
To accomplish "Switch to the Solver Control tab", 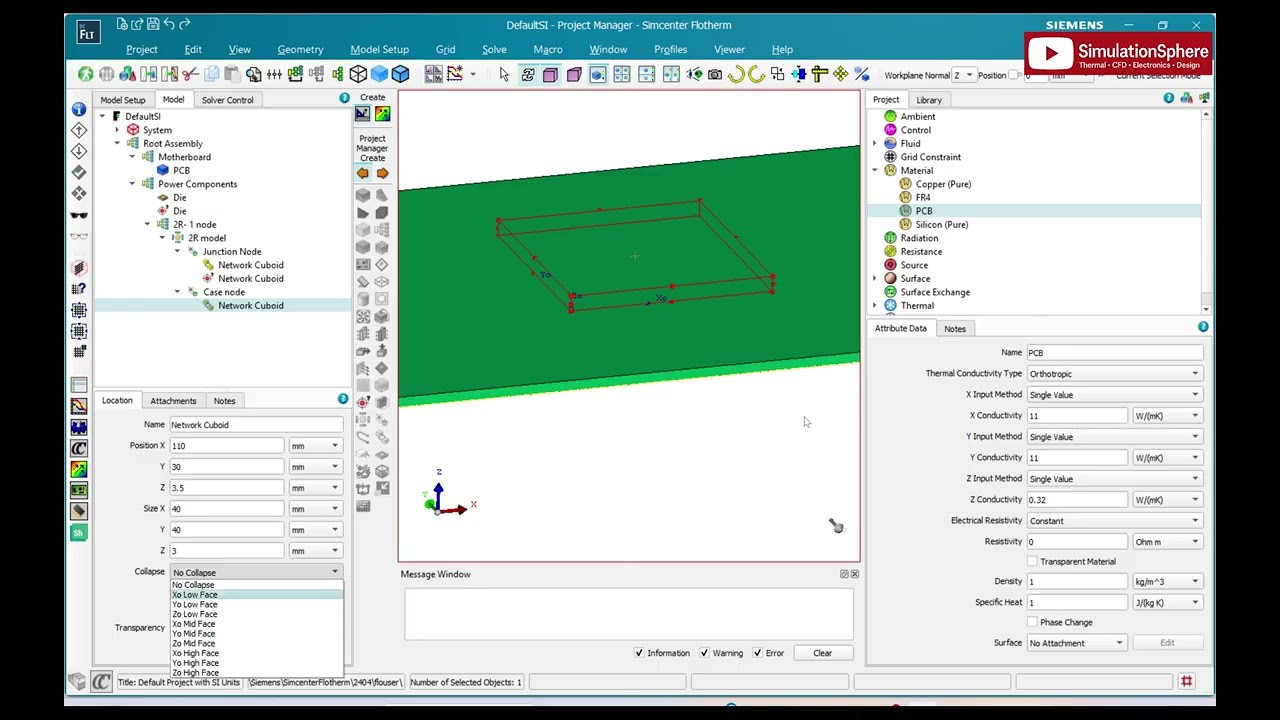I will pos(227,100).
